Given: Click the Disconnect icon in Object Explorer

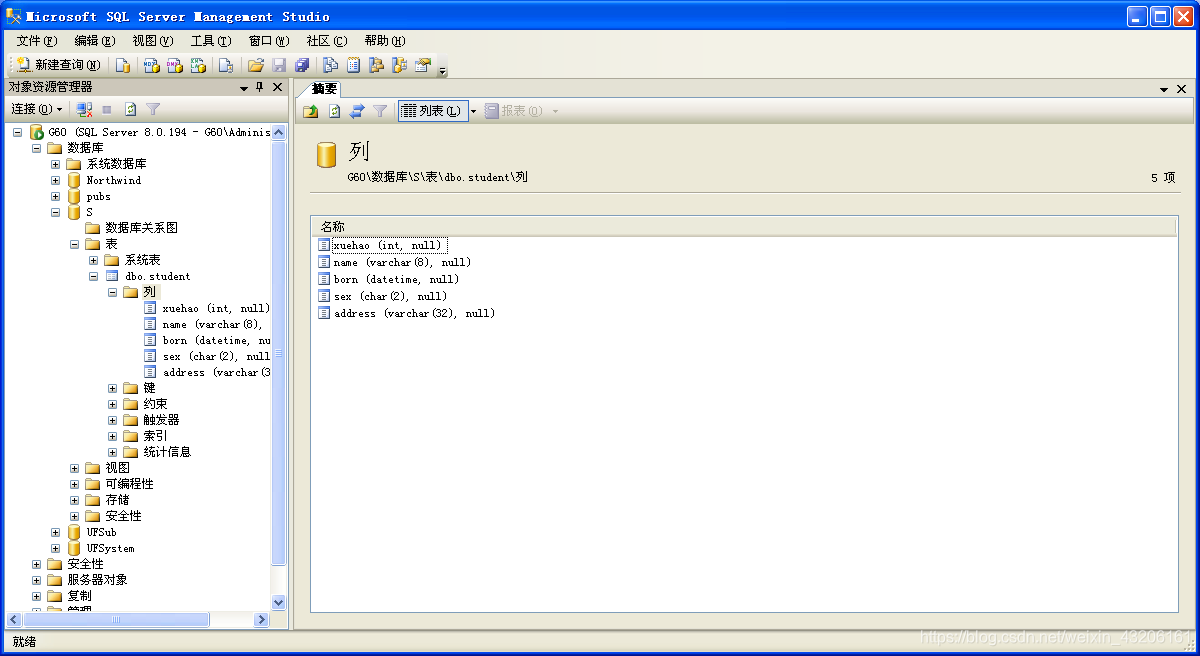Looking at the screenshot, I should click(84, 109).
